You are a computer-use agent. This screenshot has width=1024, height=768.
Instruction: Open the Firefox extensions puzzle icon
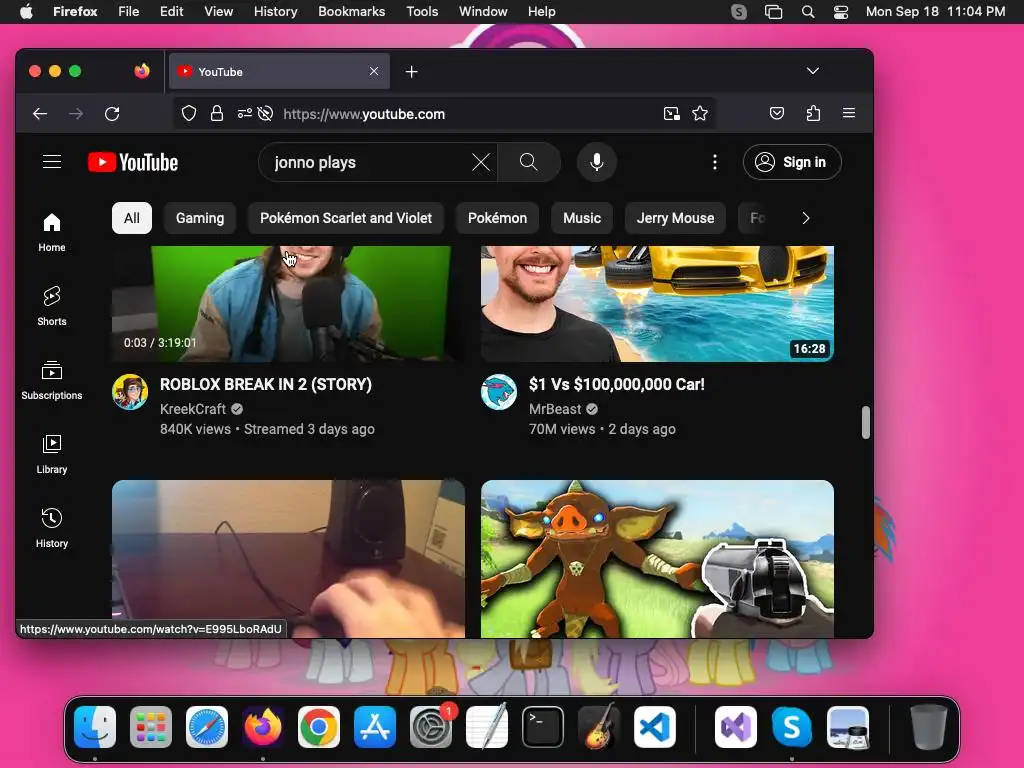(813, 114)
